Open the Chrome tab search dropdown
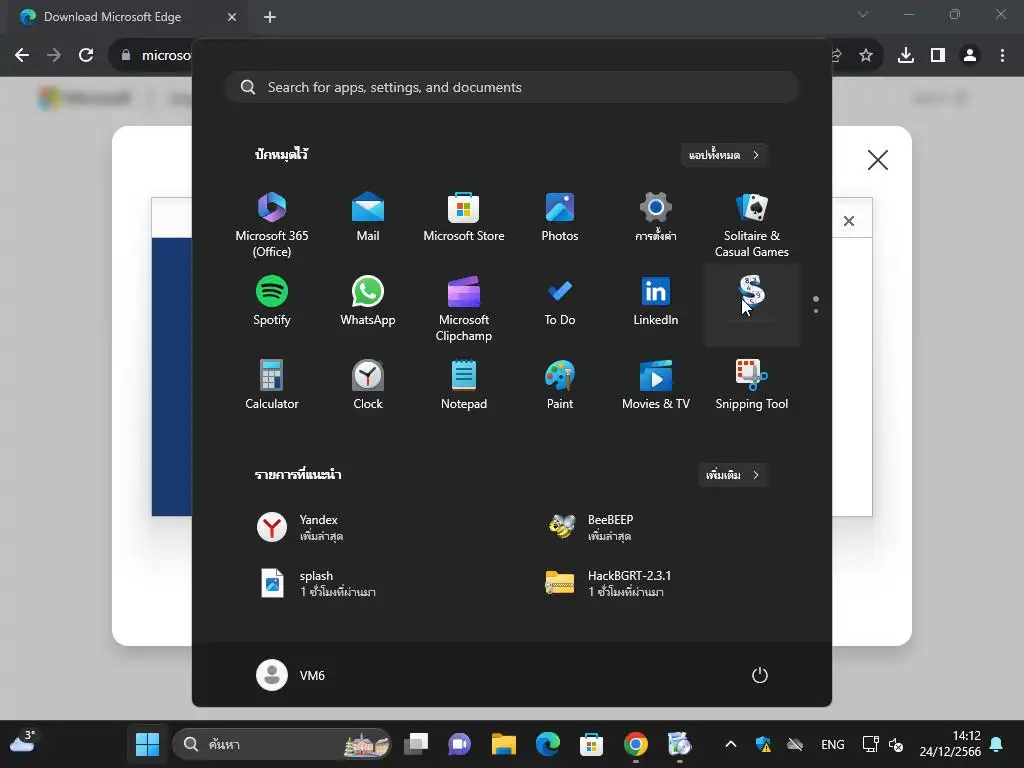 pyautogui.click(x=863, y=14)
